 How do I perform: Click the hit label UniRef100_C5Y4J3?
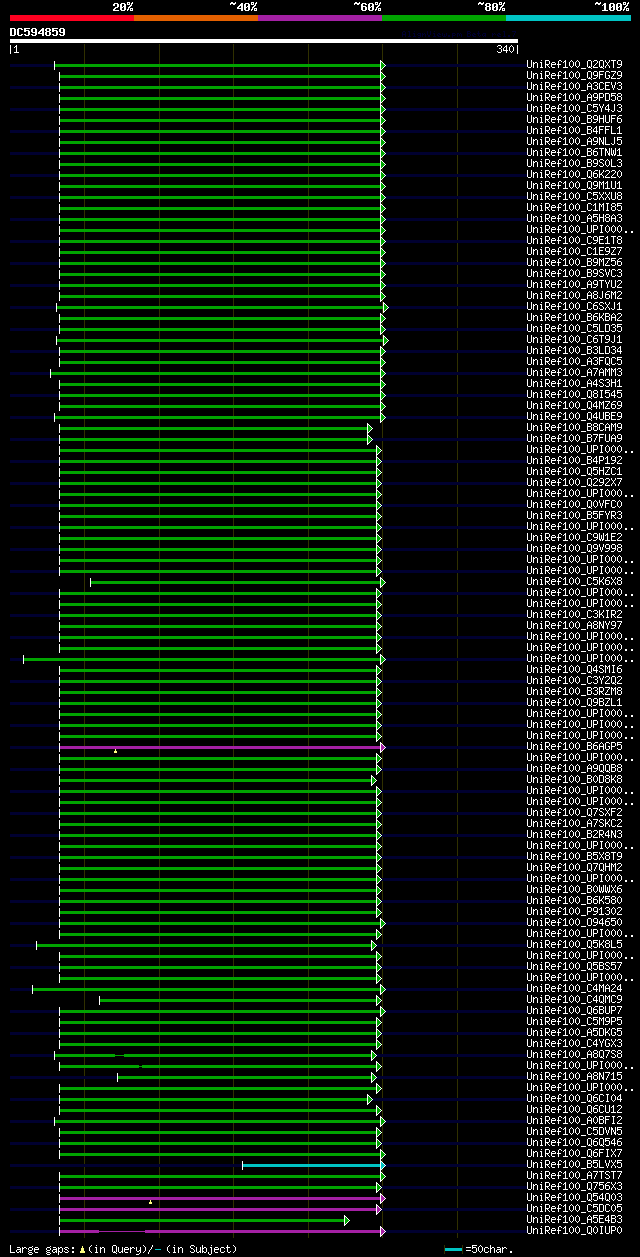(x=574, y=108)
